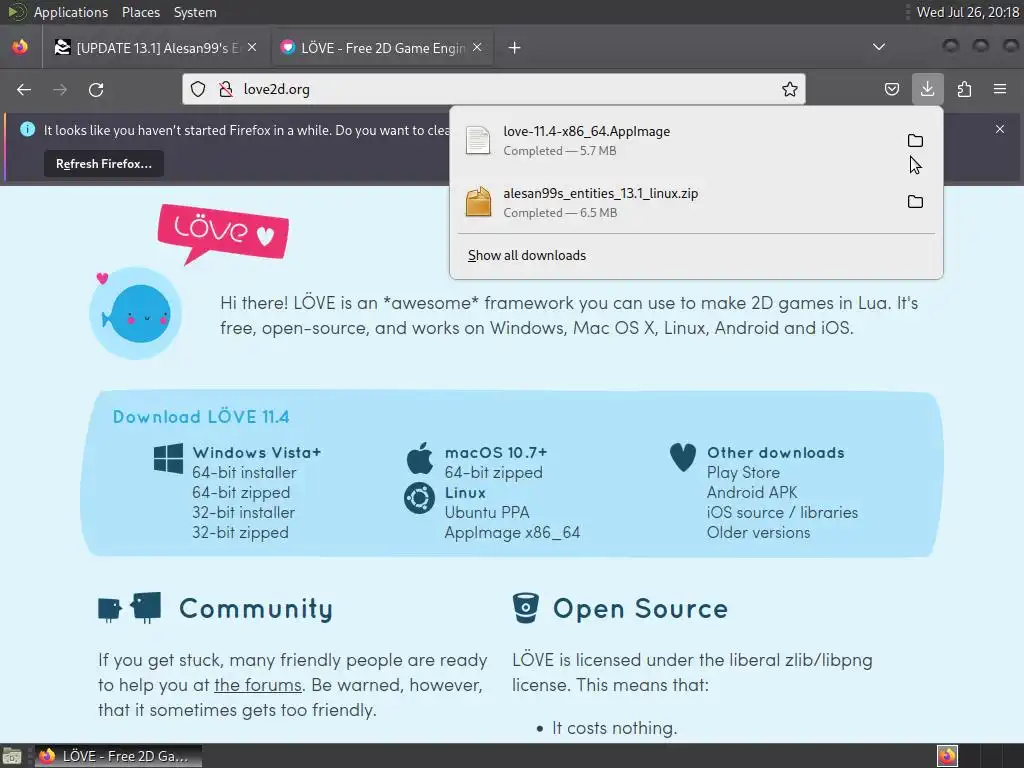The image size is (1024, 768).
Task: Download AppImage x86_64 for Linux
Action: pyautogui.click(x=513, y=533)
